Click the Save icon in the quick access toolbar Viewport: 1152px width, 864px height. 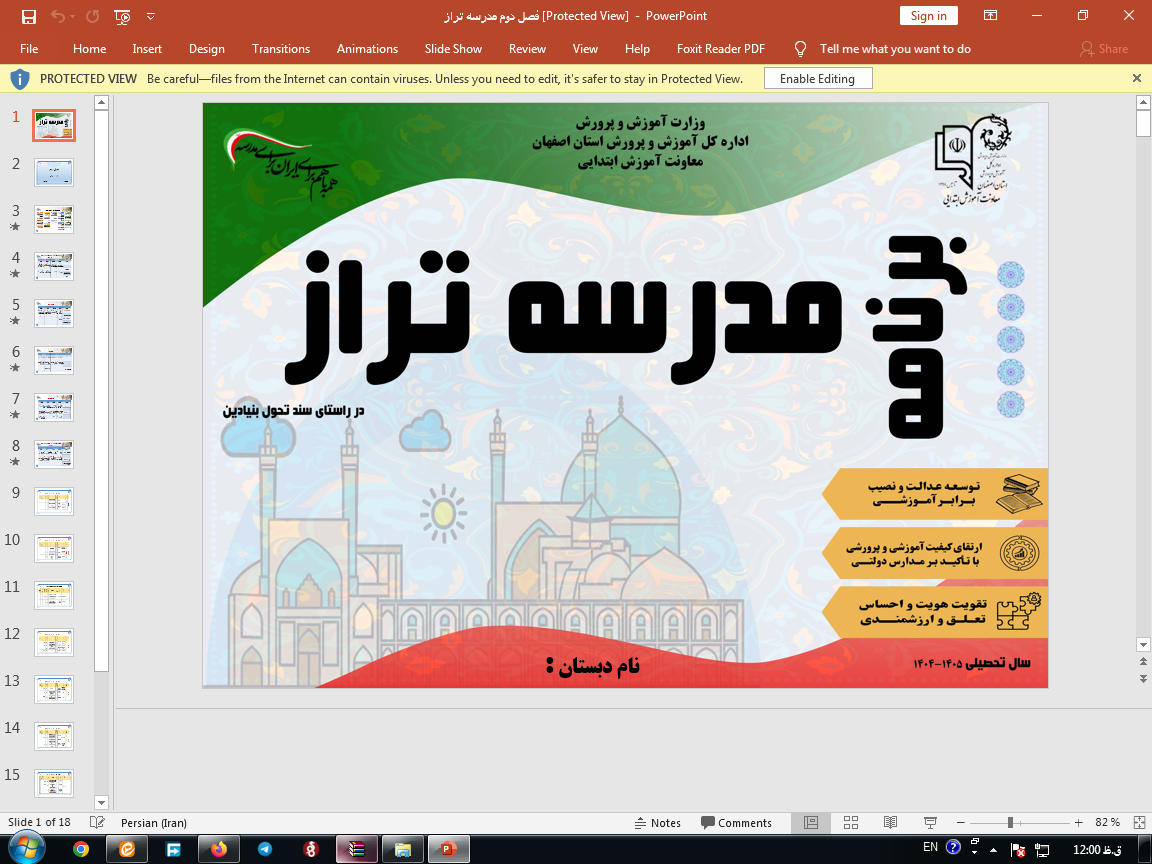pyautogui.click(x=29, y=16)
